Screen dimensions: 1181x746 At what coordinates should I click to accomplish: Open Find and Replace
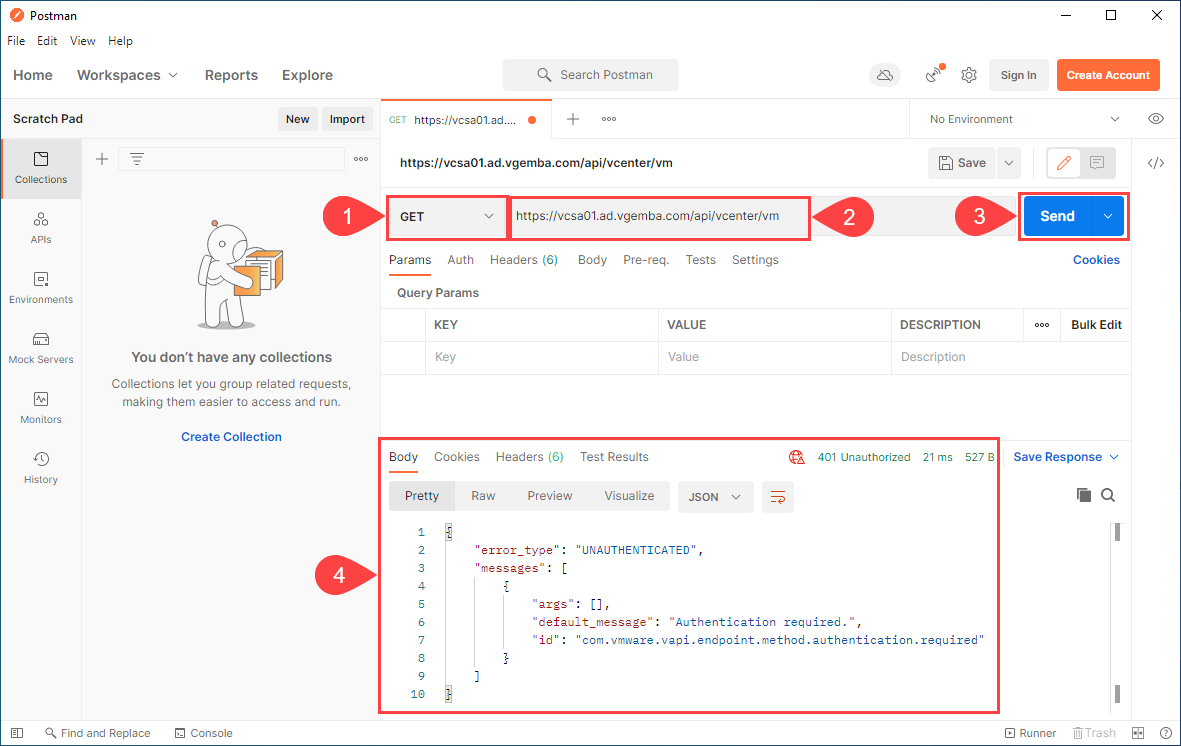tap(98, 732)
